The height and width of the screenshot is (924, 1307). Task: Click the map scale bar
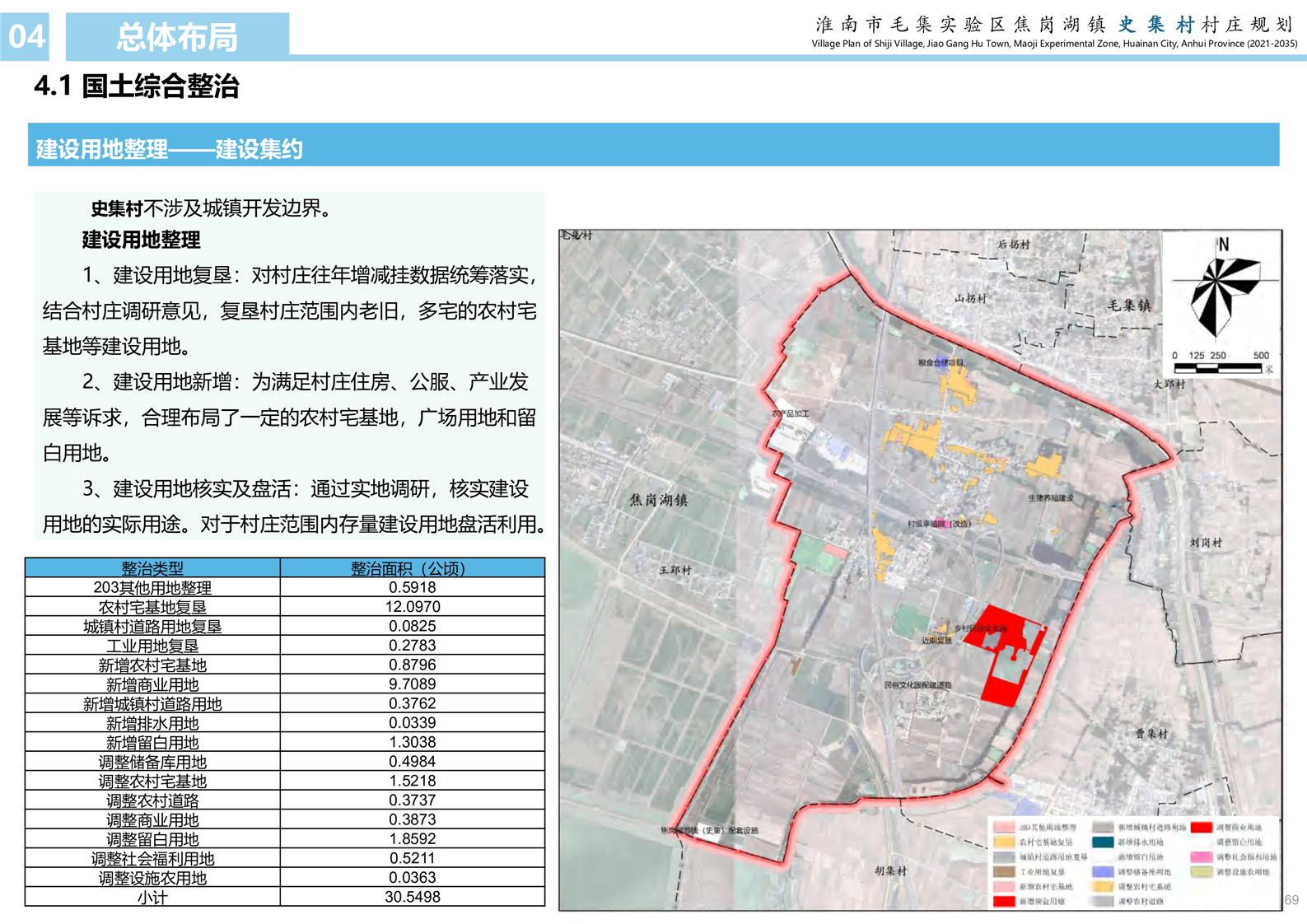click(1217, 367)
